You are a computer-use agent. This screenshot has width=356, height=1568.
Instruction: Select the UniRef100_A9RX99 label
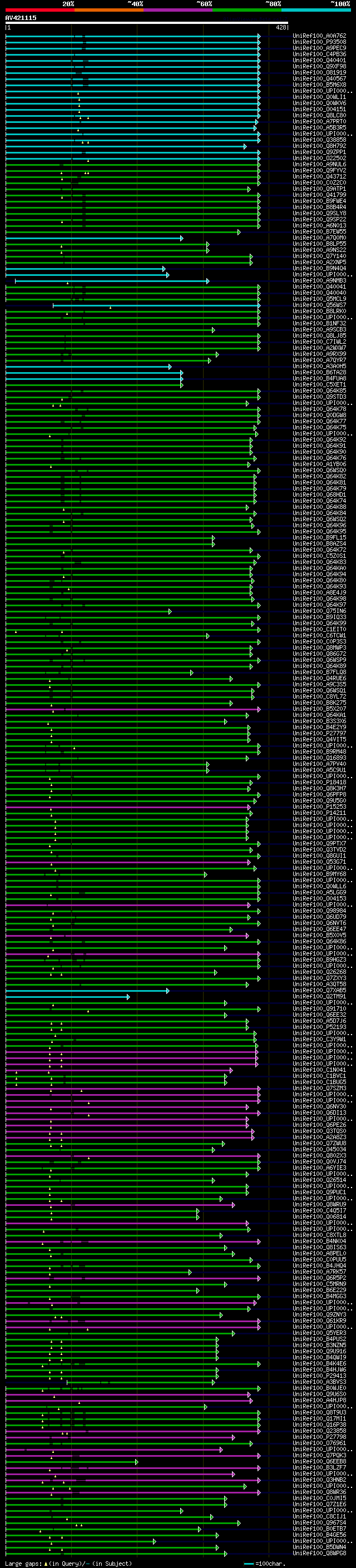click(x=319, y=354)
